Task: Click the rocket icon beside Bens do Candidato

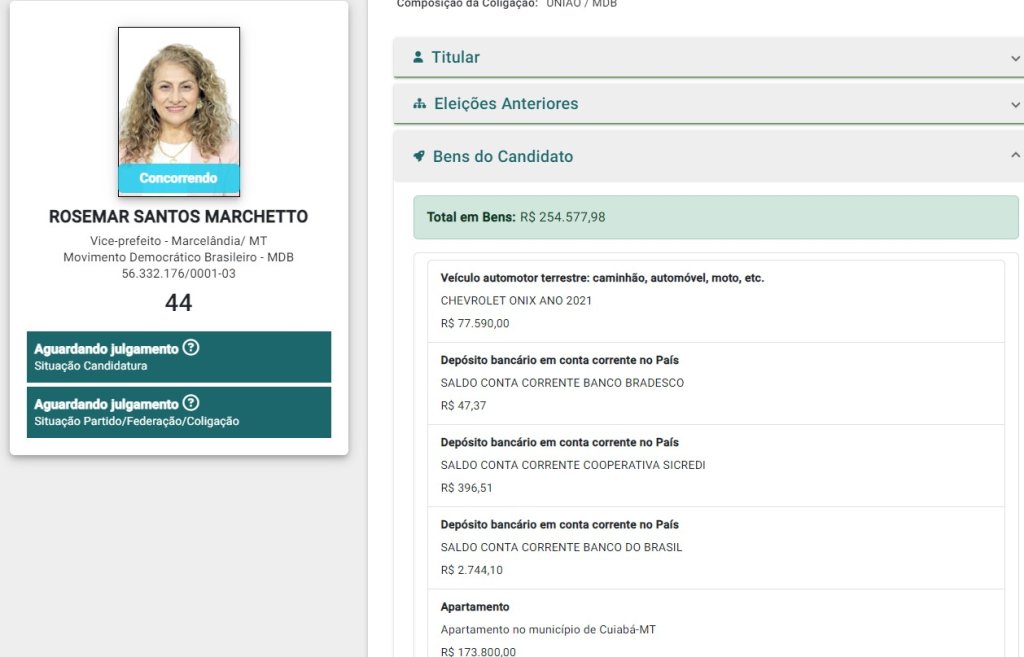Action: 419,156
